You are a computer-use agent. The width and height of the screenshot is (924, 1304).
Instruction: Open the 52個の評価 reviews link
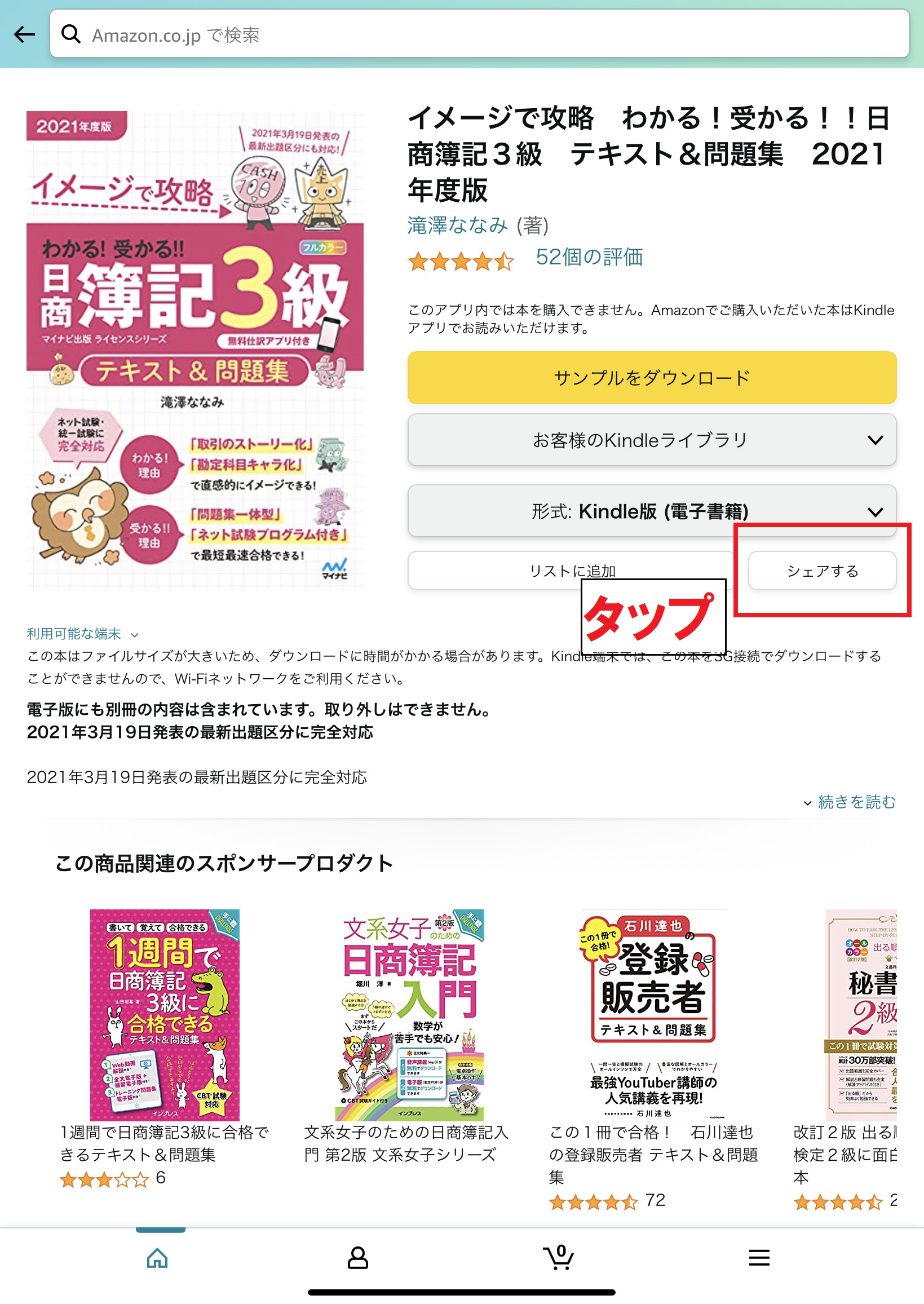click(590, 257)
